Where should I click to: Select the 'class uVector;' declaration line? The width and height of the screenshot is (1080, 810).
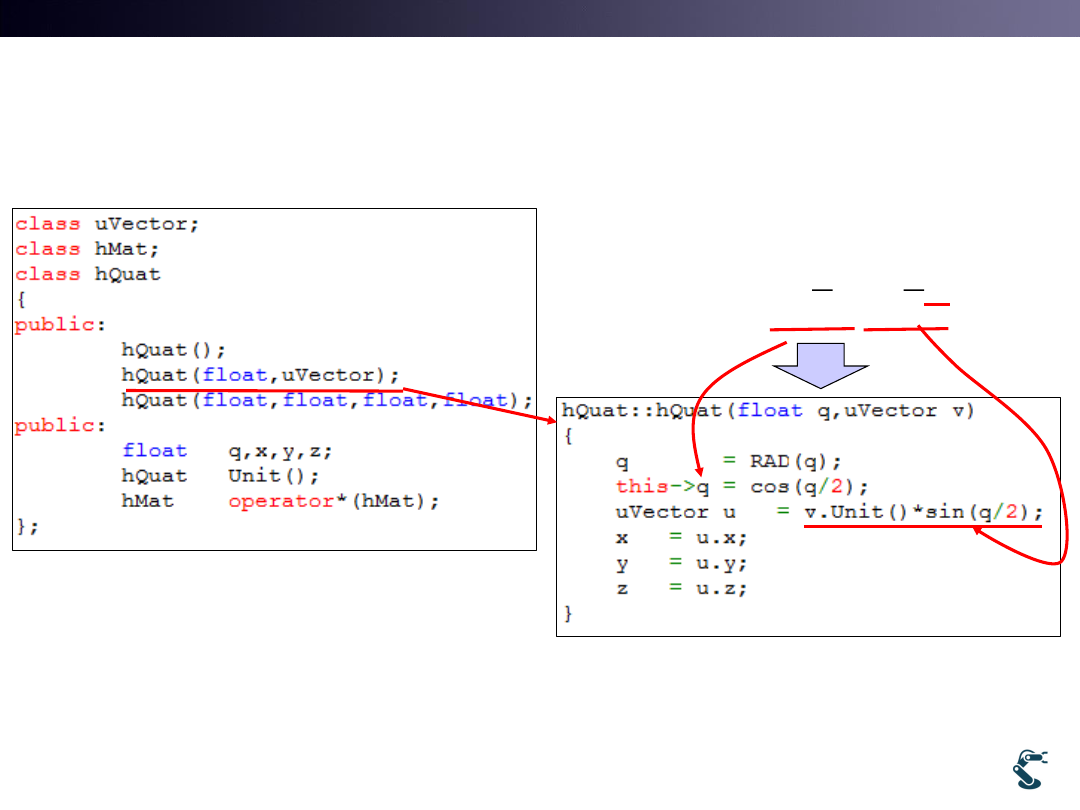[107, 224]
